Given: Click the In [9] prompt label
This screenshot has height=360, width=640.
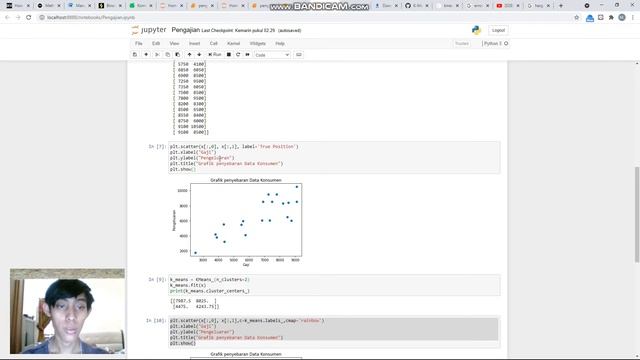Looking at the screenshot, I should pyautogui.click(x=157, y=280).
